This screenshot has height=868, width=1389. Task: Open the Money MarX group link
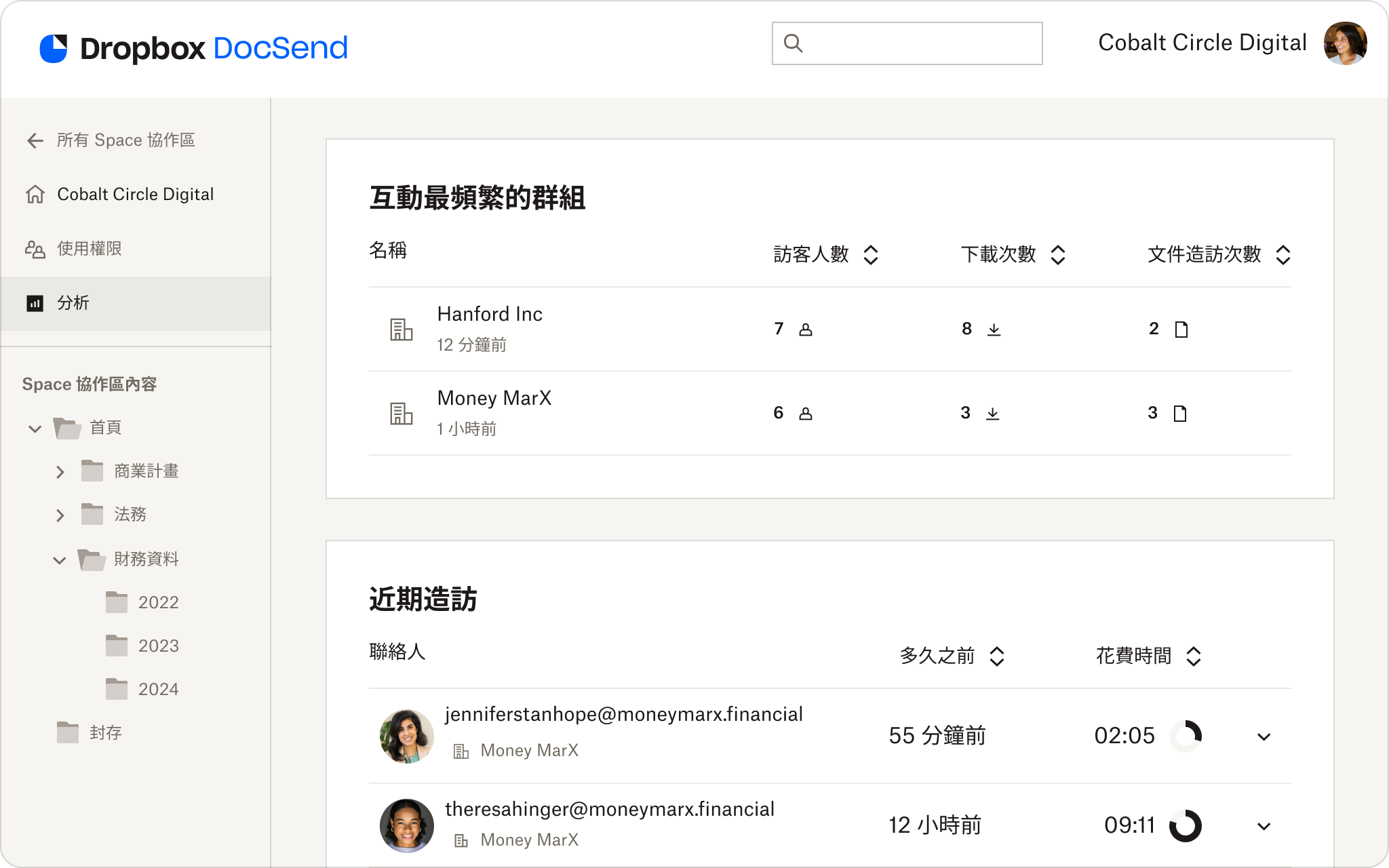(494, 398)
